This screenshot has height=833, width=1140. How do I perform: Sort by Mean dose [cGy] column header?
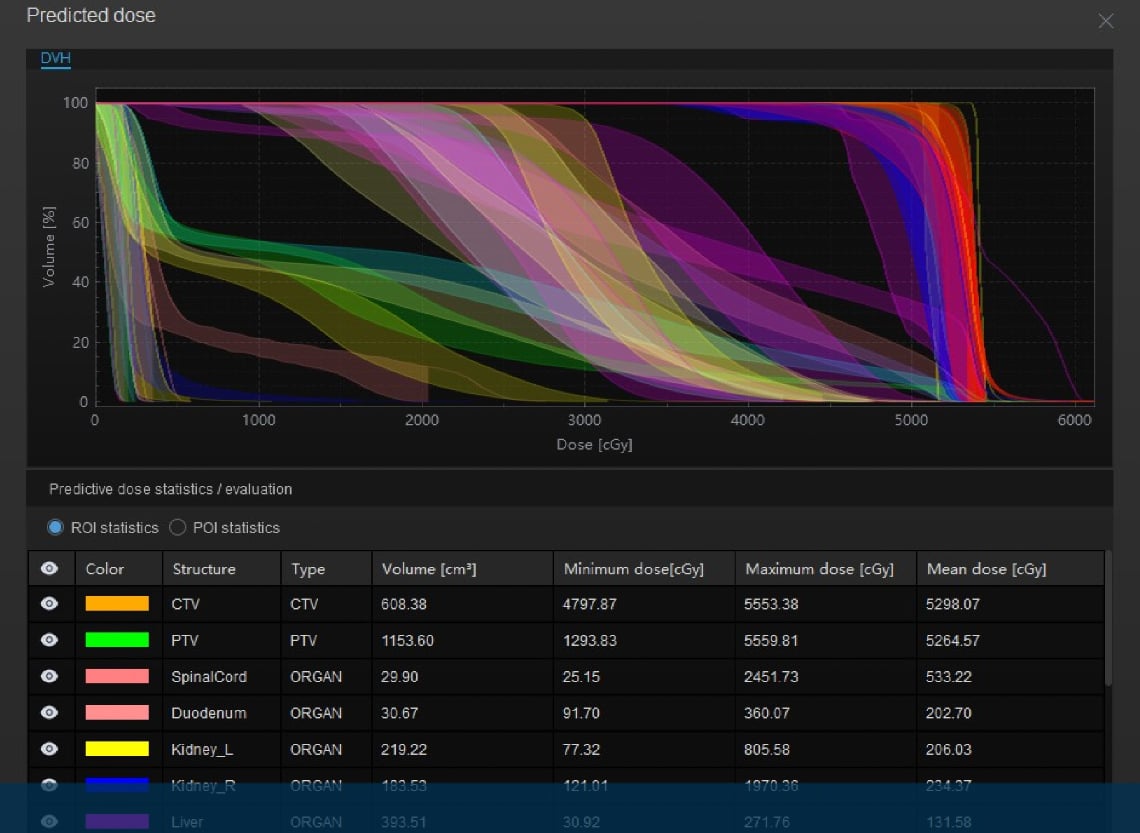pos(1011,568)
